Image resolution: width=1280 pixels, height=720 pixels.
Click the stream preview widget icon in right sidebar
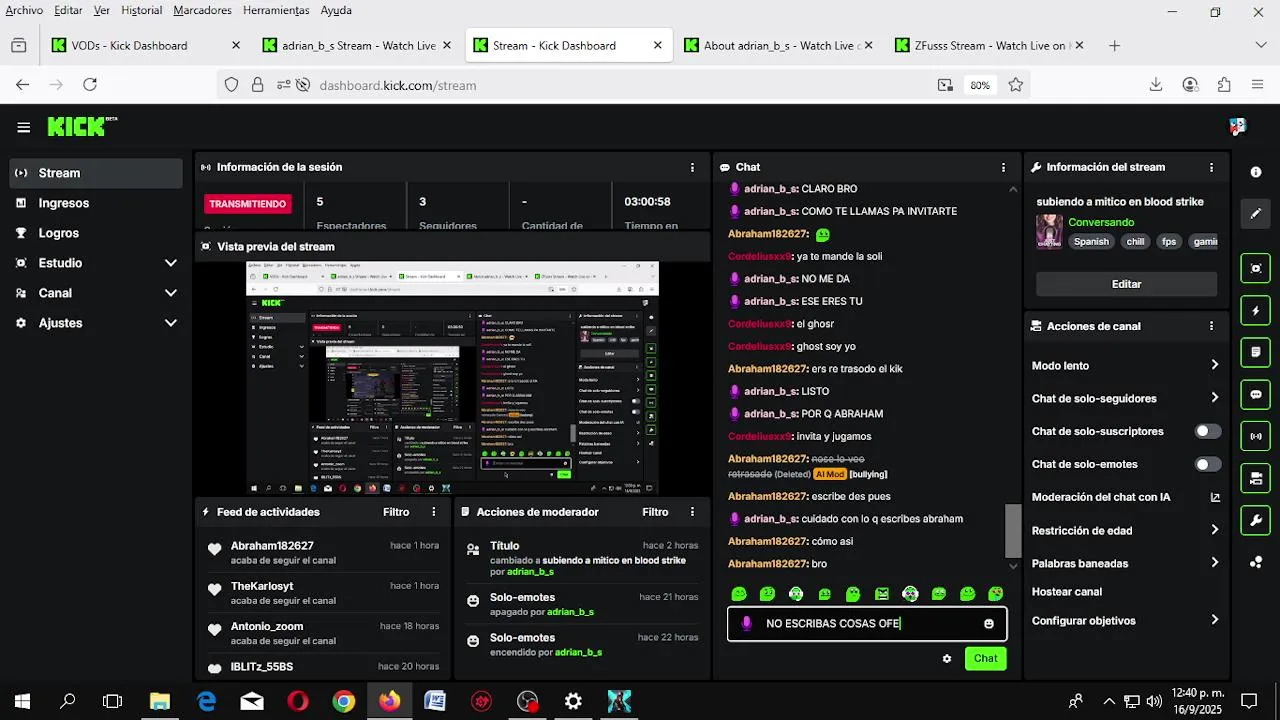1256,268
